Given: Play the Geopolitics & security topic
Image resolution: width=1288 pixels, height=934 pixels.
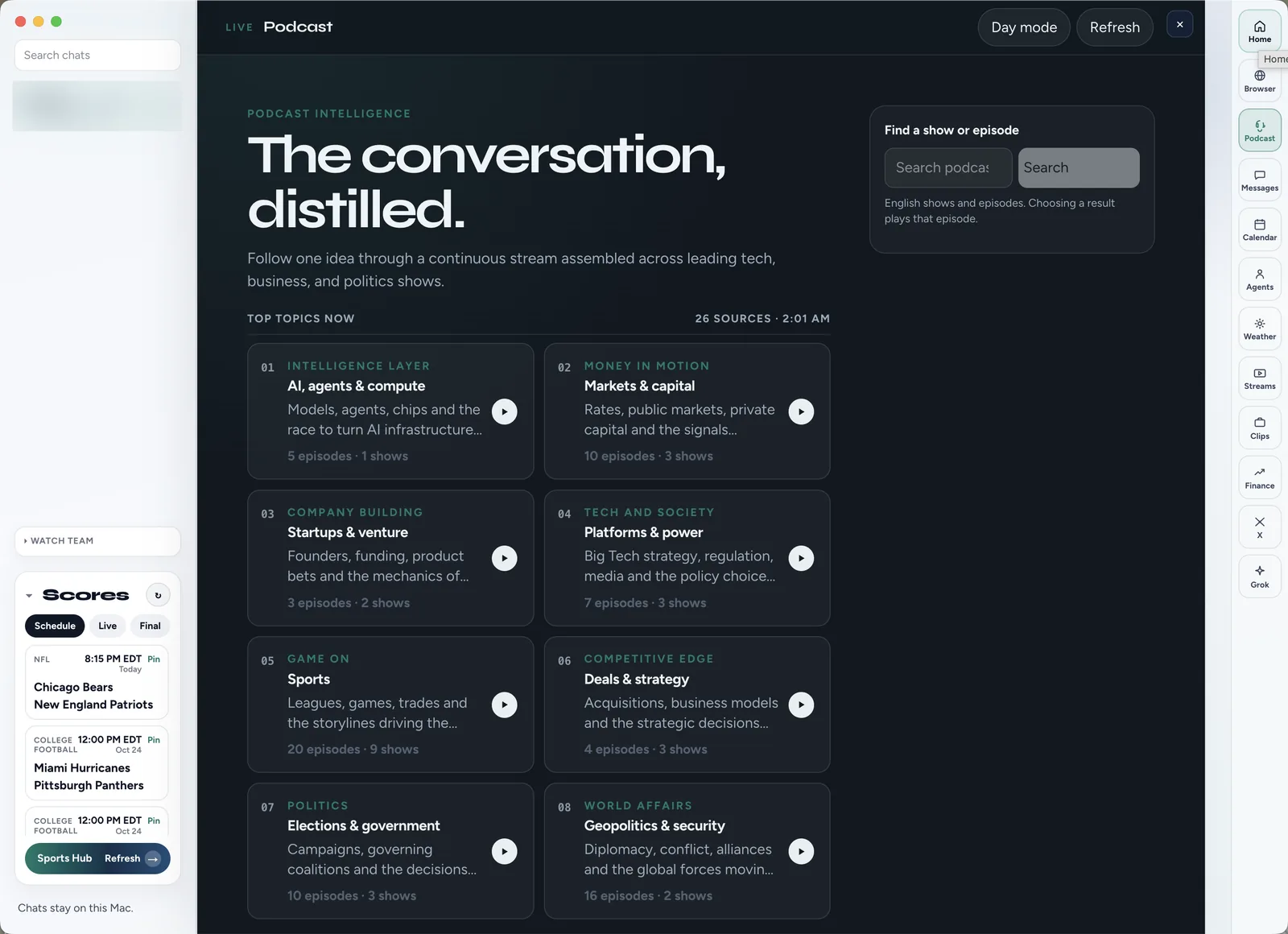Looking at the screenshot, I should (x=801, y=851).
